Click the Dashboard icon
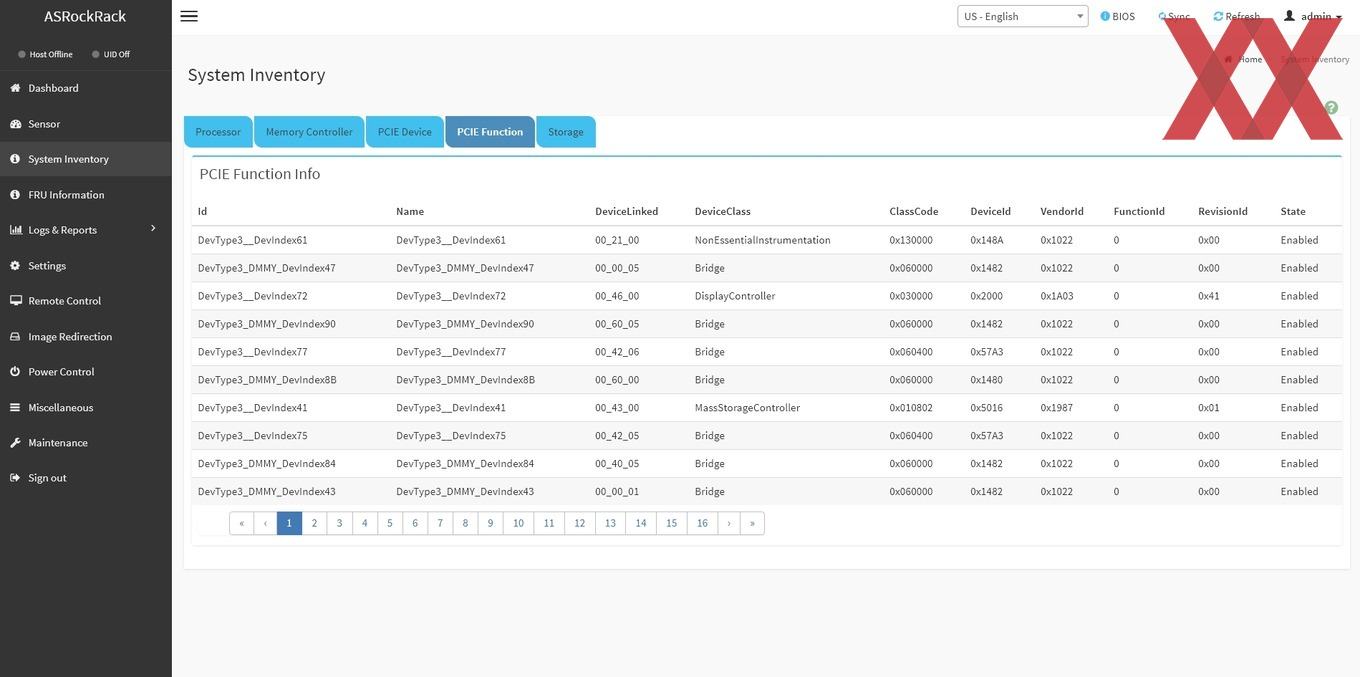The image size is (1360, 677). tap(16, 88)
